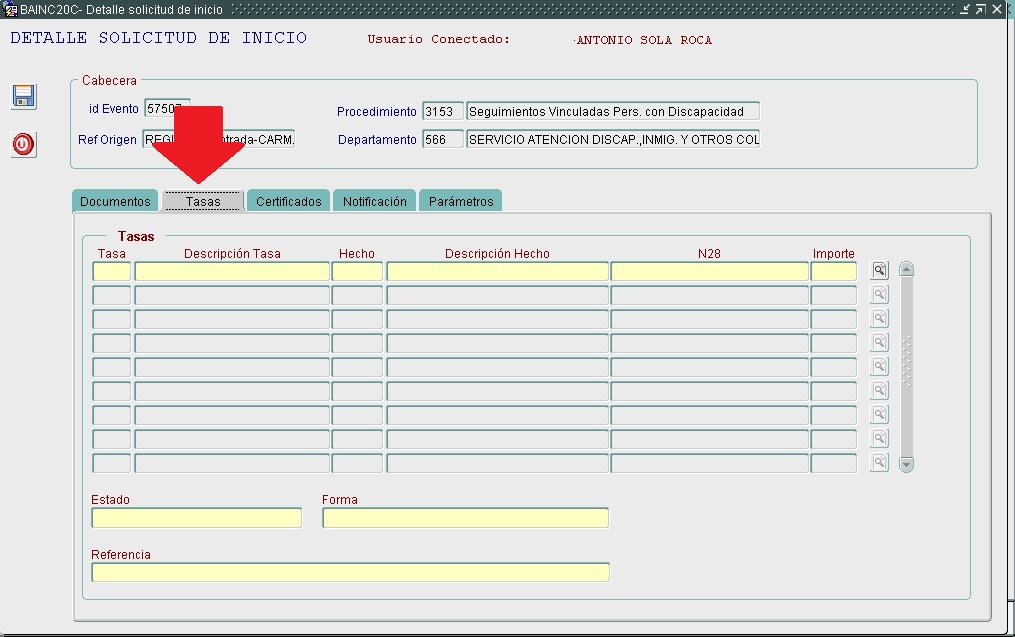Click the Oracle Forms window title icon
1015x637 pixels.
(x=11, y=9)
